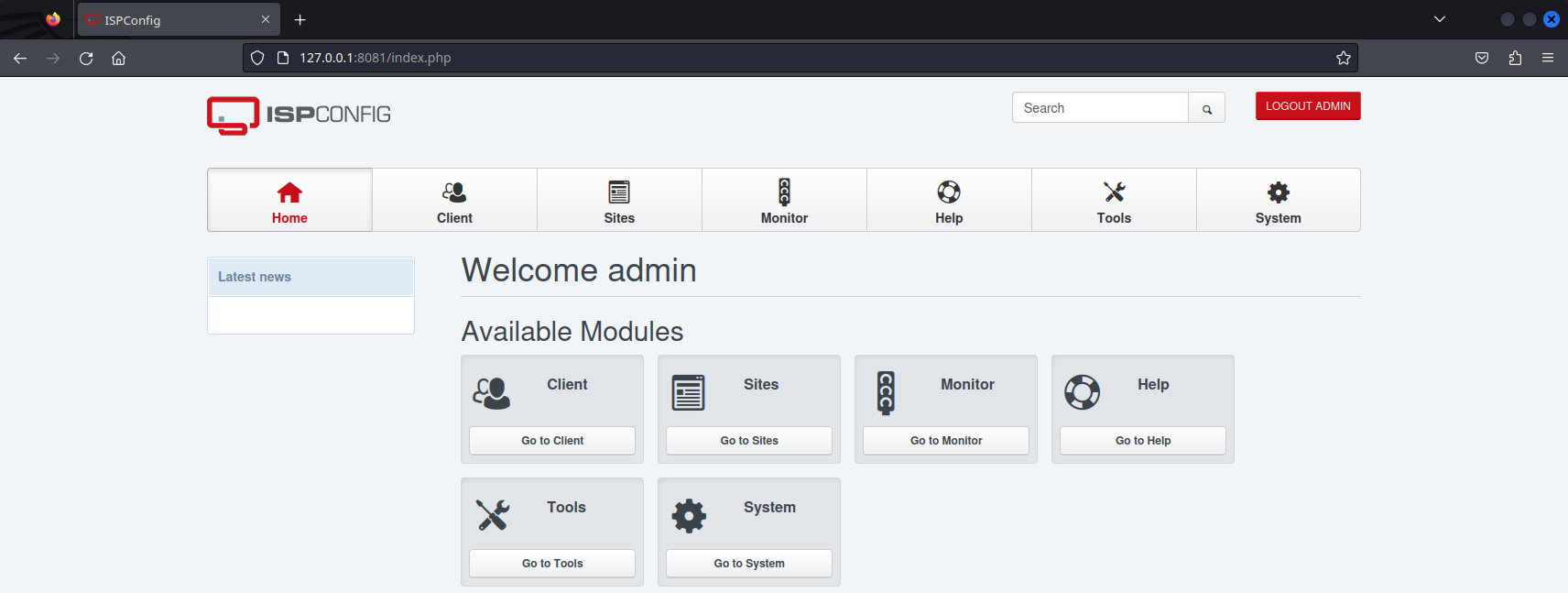Click the Go to Help button
Image resolution: width=1568 pixels, height=593 pixels.
[1143, 441]
